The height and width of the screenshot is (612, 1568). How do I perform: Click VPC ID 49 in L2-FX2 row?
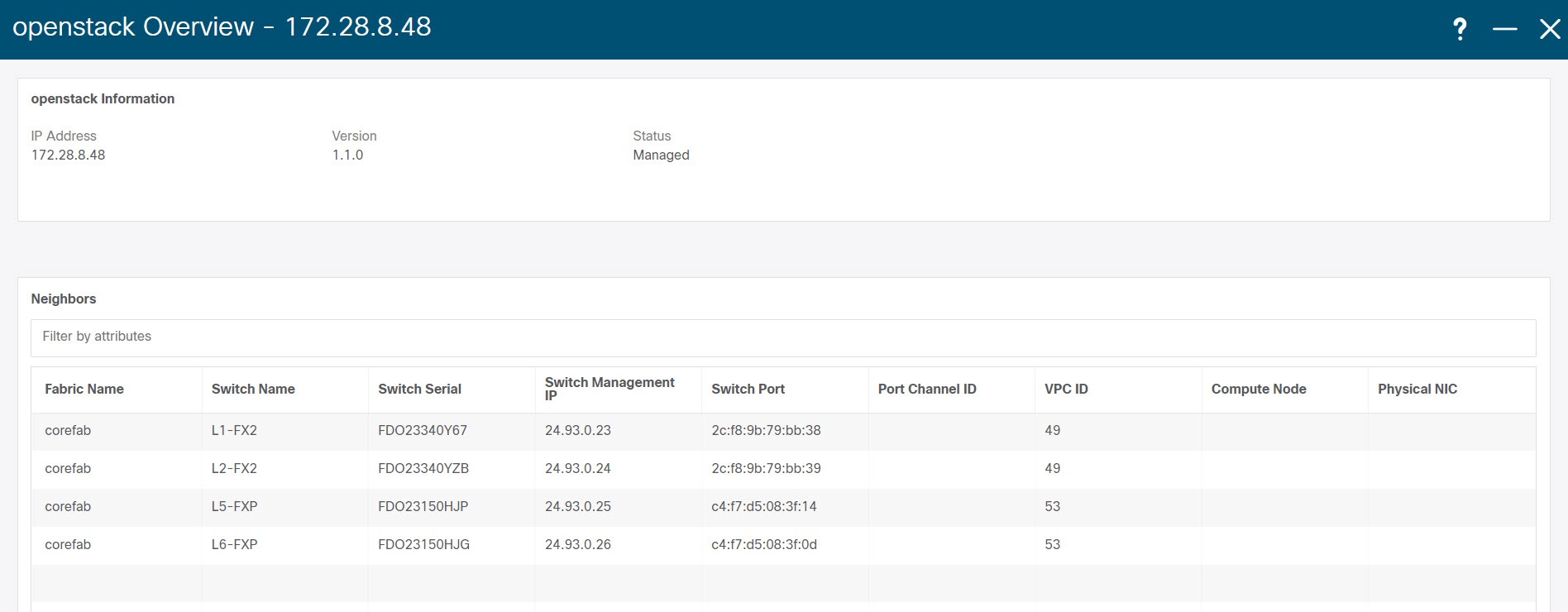[1052, 469]
